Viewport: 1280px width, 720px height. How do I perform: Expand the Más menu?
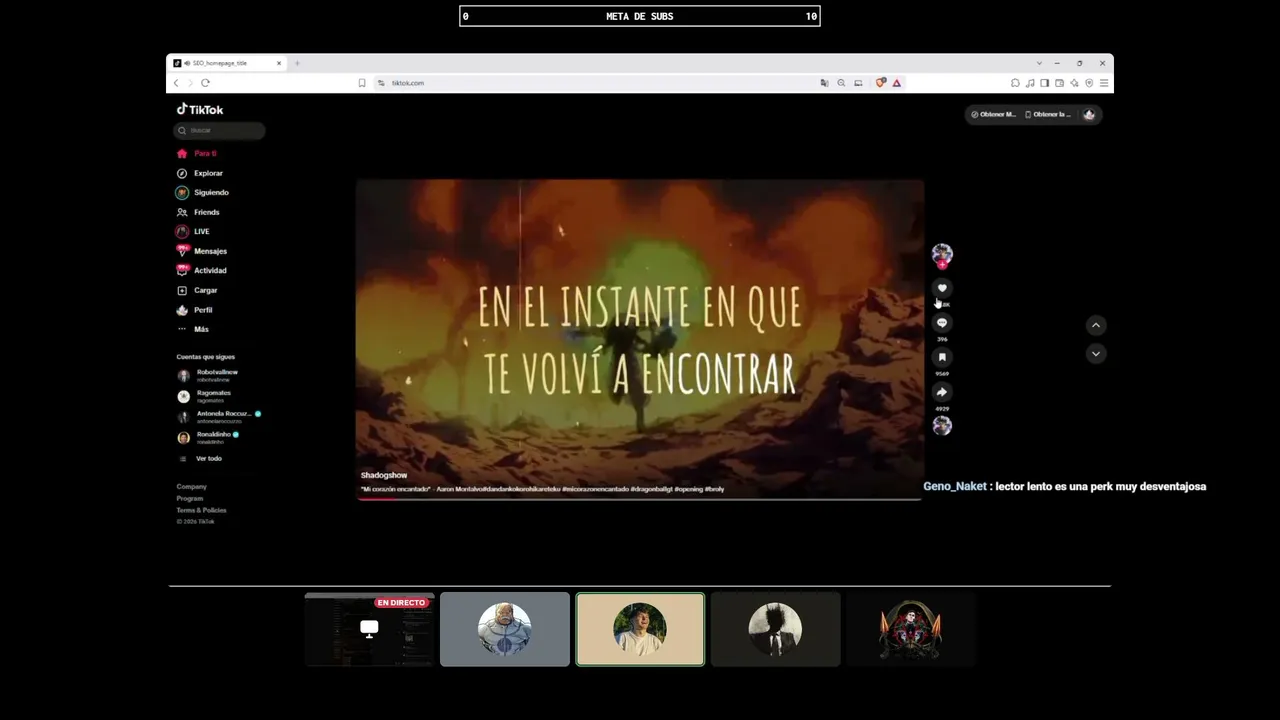tap(193, 329)
